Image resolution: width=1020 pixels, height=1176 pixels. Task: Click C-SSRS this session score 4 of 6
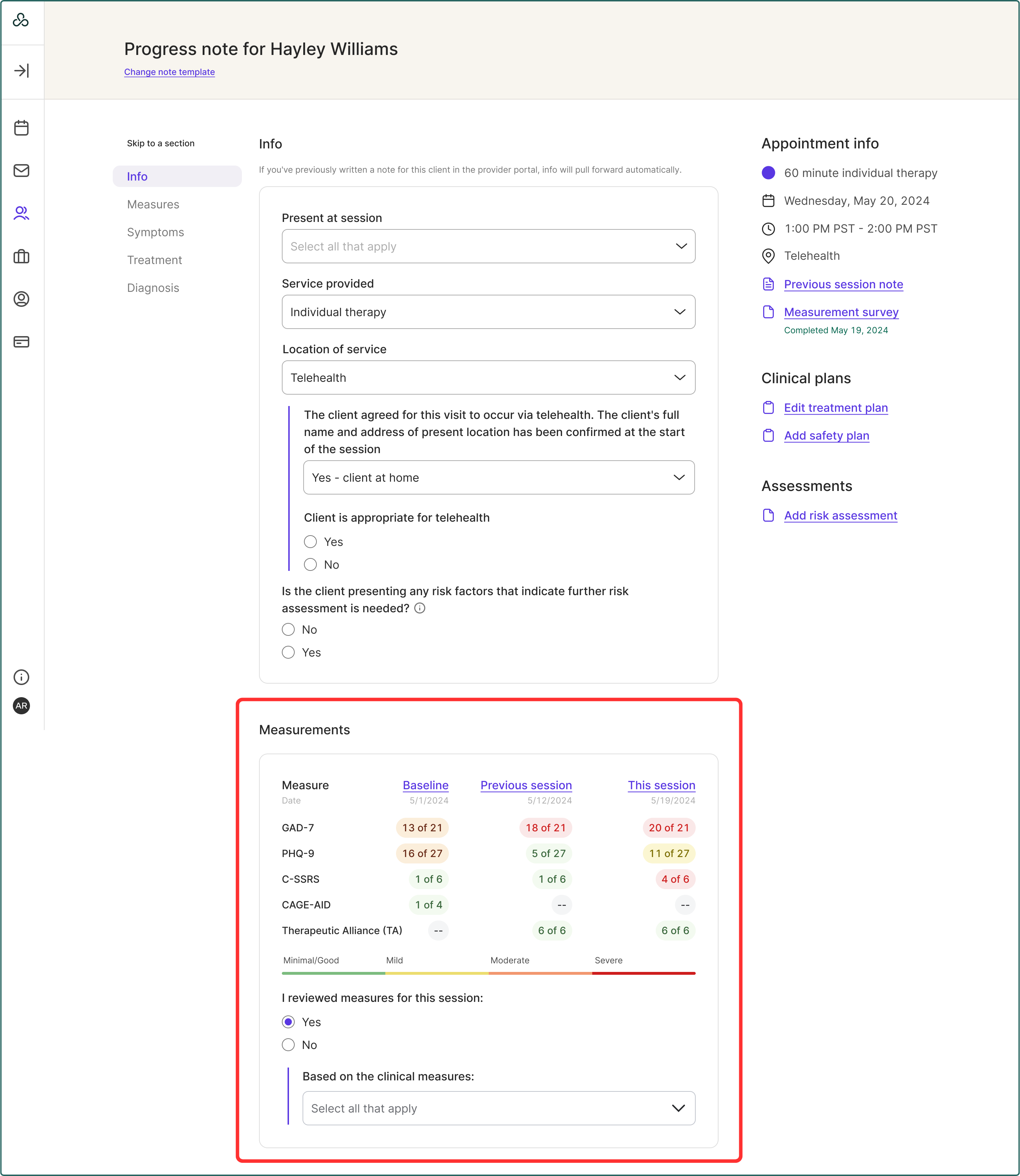coord(675,879)
